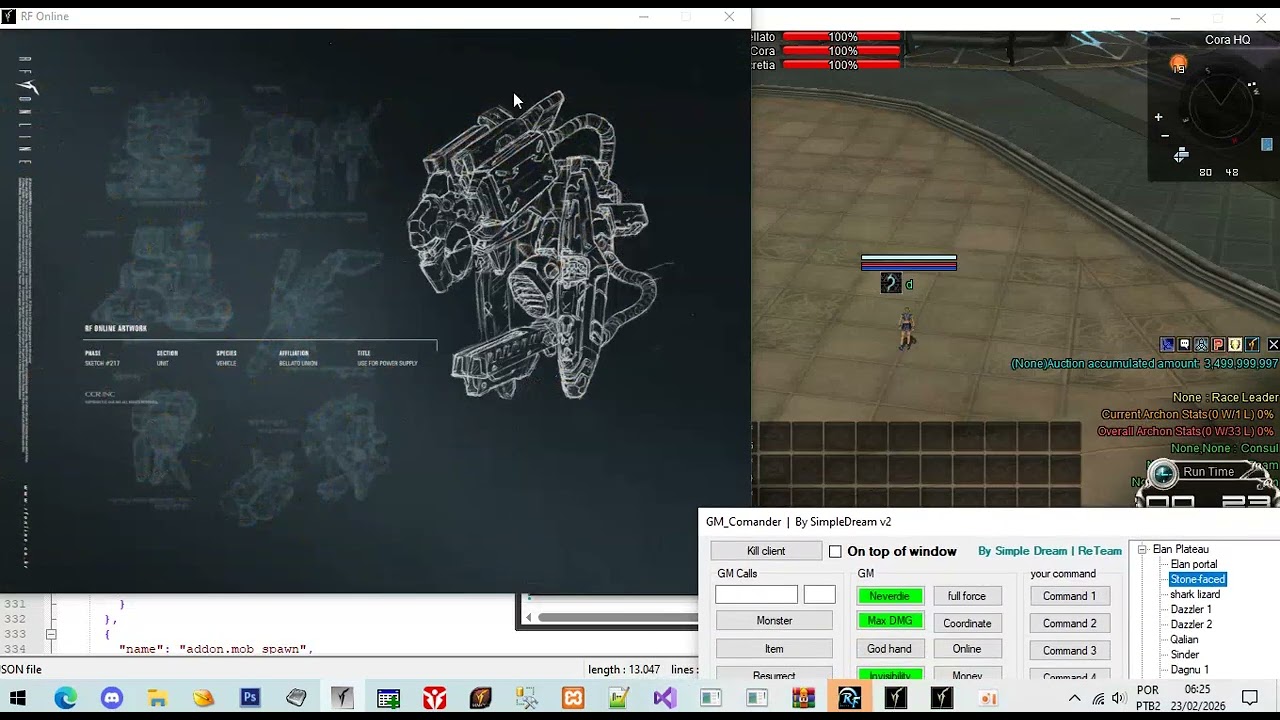Click minimap zoom out minus button
Image resolution: width=1280 pixels, height=720 pixels.
(1164, 135)
